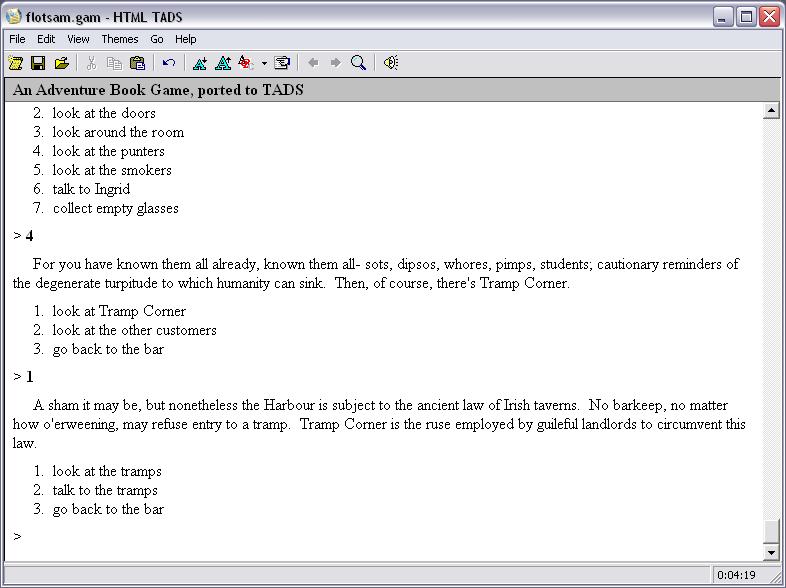The height and width of the screenshot is (588, 786).
Task: Click the Cut scissors icon
Action: [91, 63]
